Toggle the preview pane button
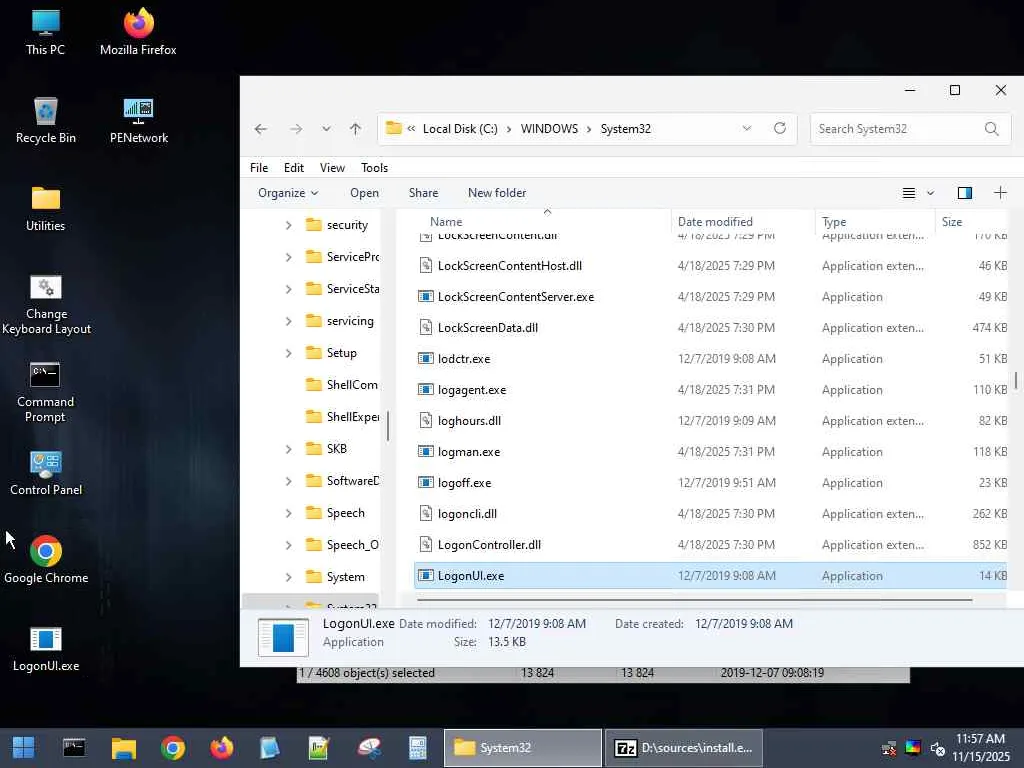Screen dimensions: 1024x768 pos(965,193)
